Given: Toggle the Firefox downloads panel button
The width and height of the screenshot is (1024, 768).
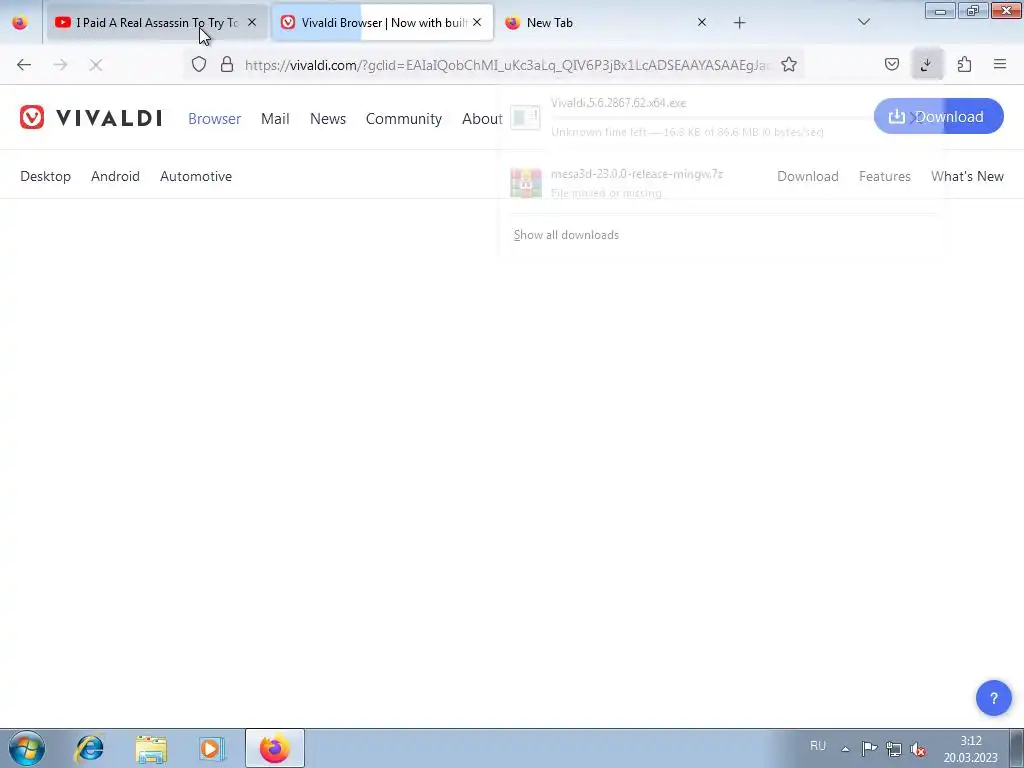Looking at the screenshot, I should (927, 65).
